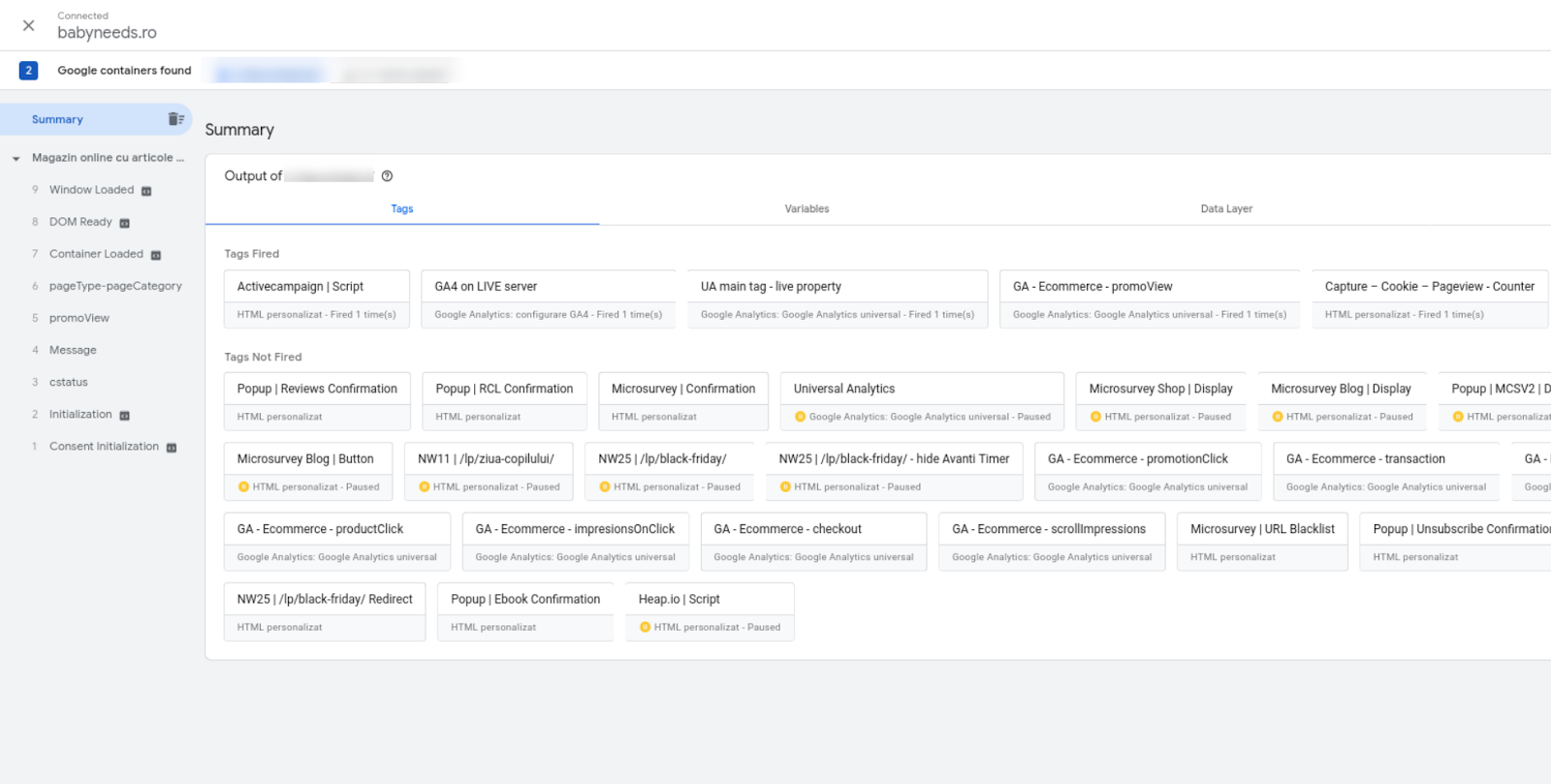This screenshot has width=1551, height=784.
Task: Close the Tag Assistant debug session
Action: click(x=28, y=25)
